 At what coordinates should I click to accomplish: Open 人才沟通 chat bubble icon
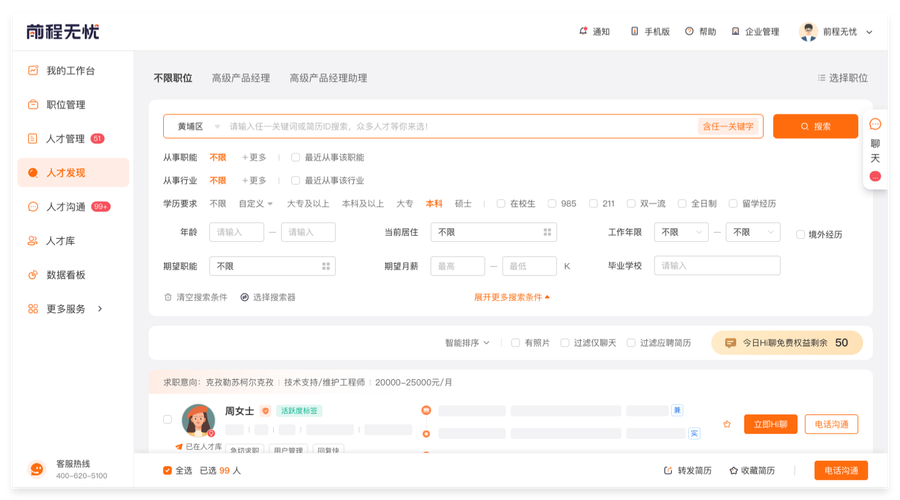(33, 207)
